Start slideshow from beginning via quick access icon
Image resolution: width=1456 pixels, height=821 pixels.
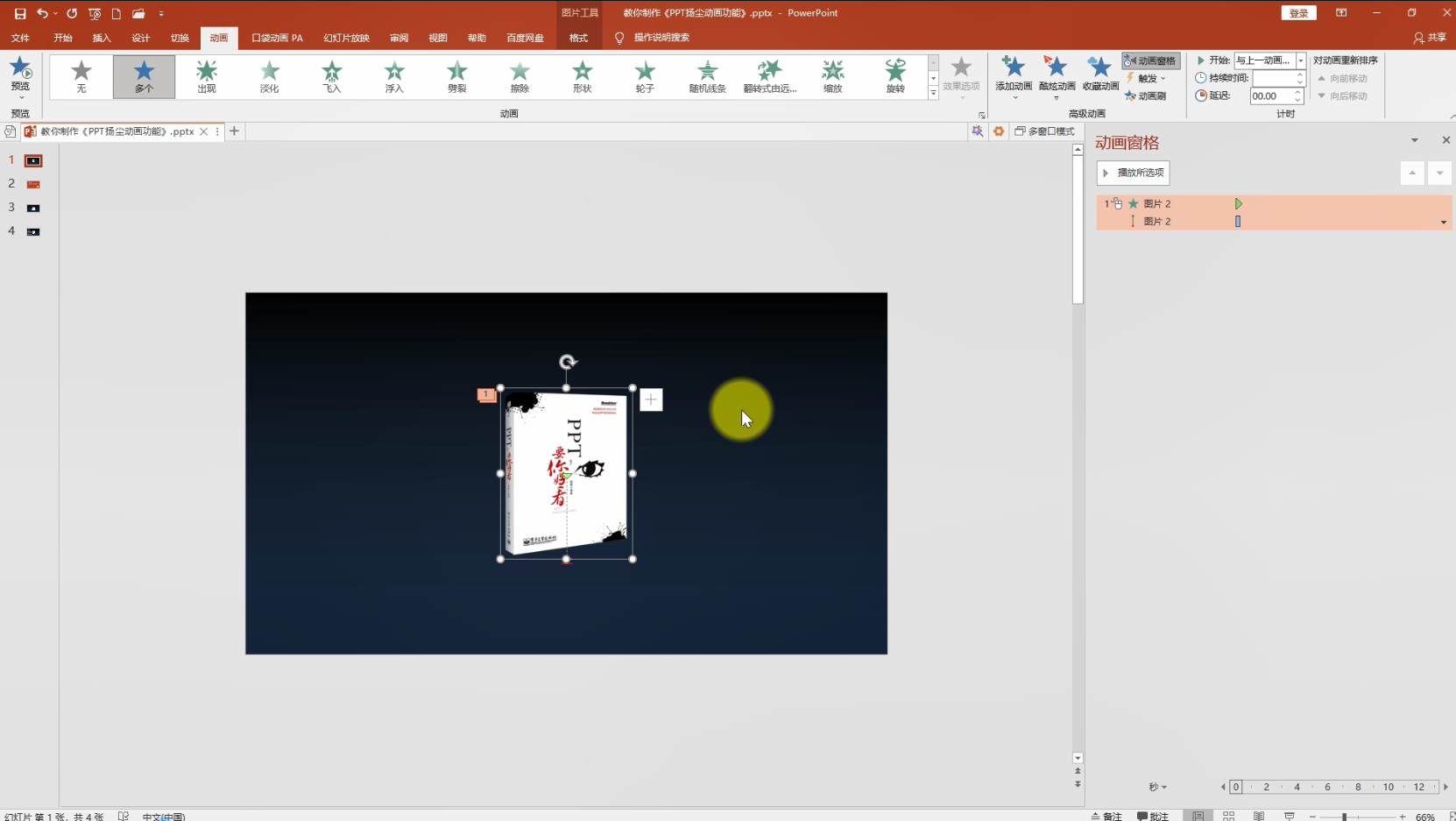(x=95, y=13)
